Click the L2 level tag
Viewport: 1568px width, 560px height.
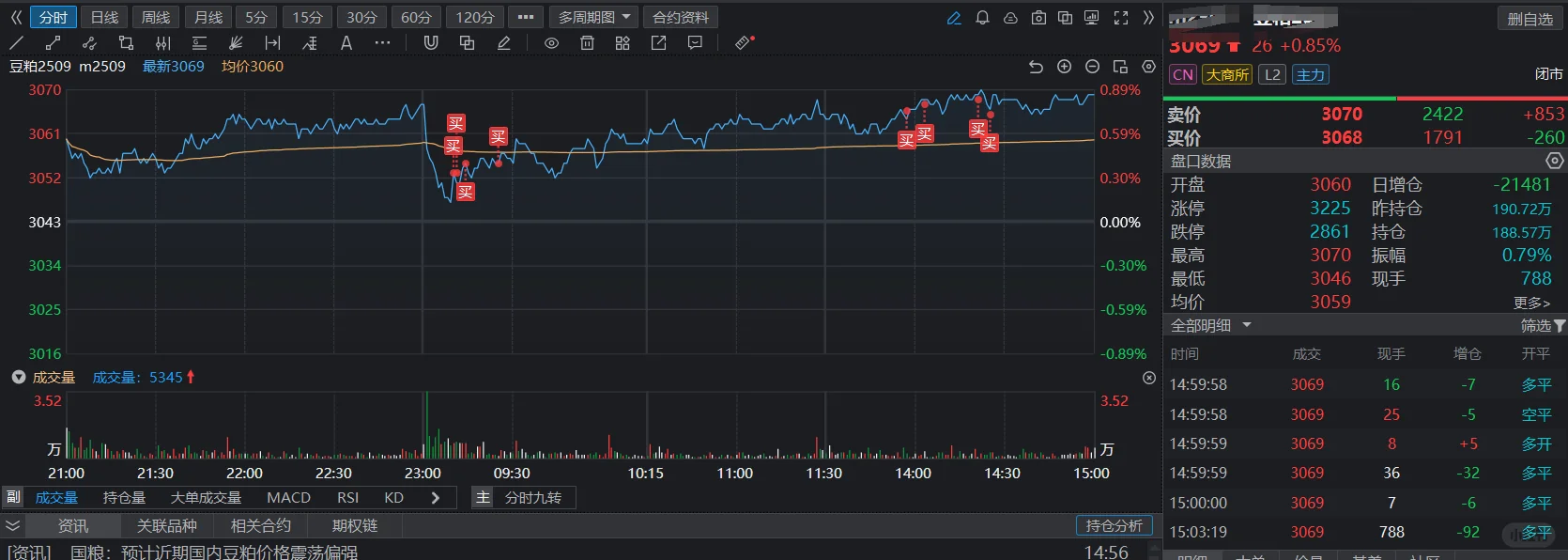click(1272, 75)
